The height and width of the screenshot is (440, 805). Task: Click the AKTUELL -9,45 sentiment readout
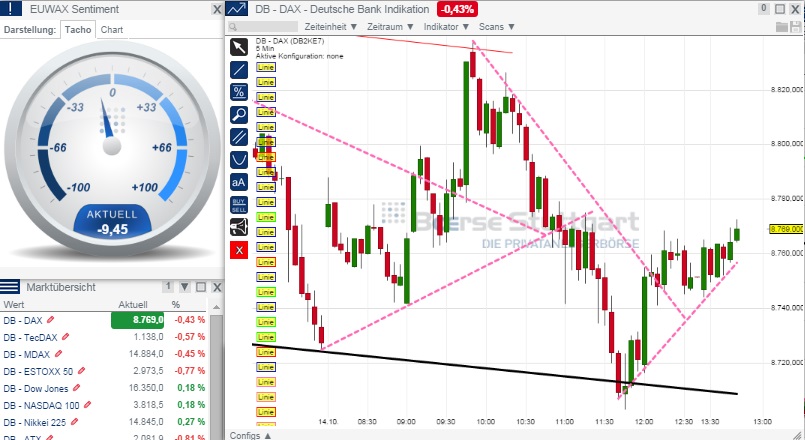click(112, 222)
